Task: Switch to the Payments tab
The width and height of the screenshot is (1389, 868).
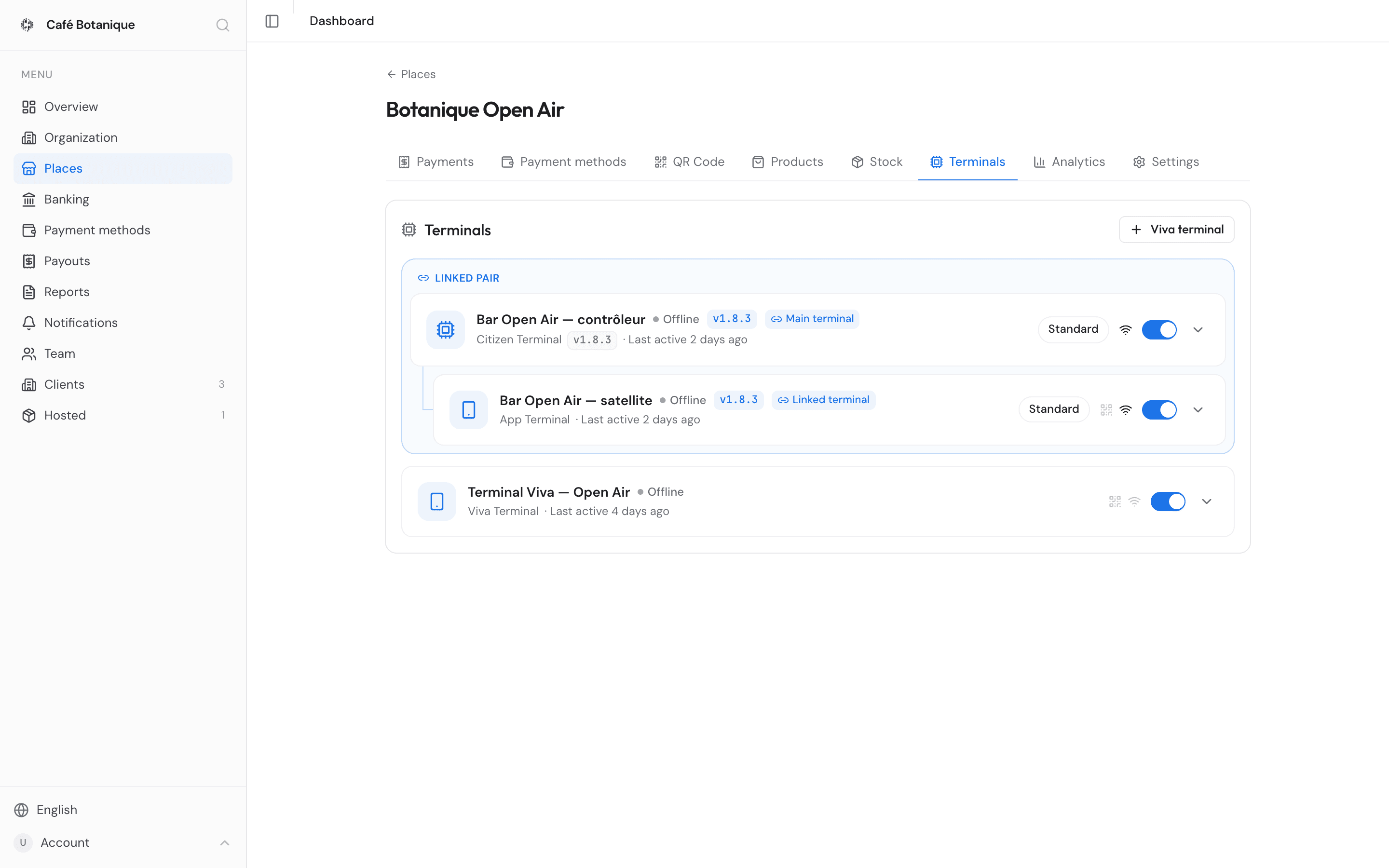Action: click(x=436, y=162)
